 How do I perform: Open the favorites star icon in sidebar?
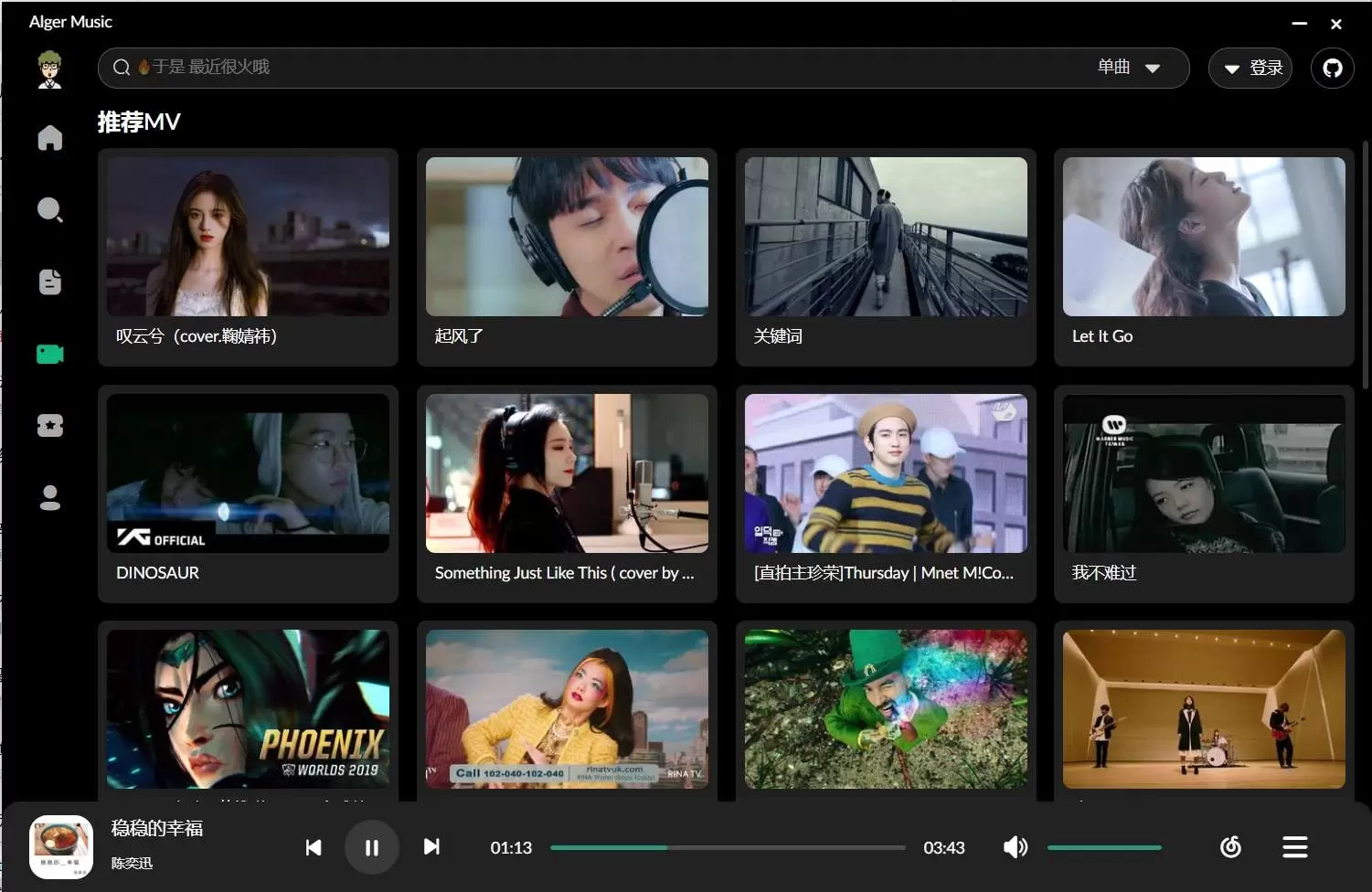click(50, 425)
